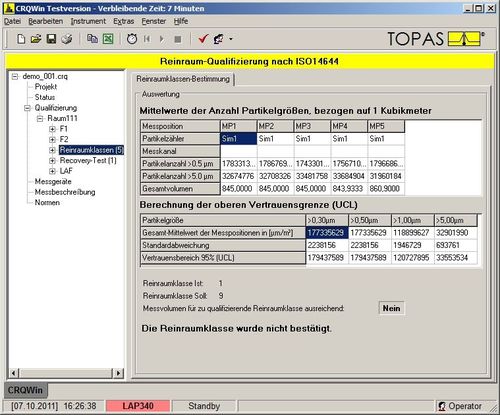Click the Operator icon in the status bar
The image size is (500, 415).
point(442,406)
